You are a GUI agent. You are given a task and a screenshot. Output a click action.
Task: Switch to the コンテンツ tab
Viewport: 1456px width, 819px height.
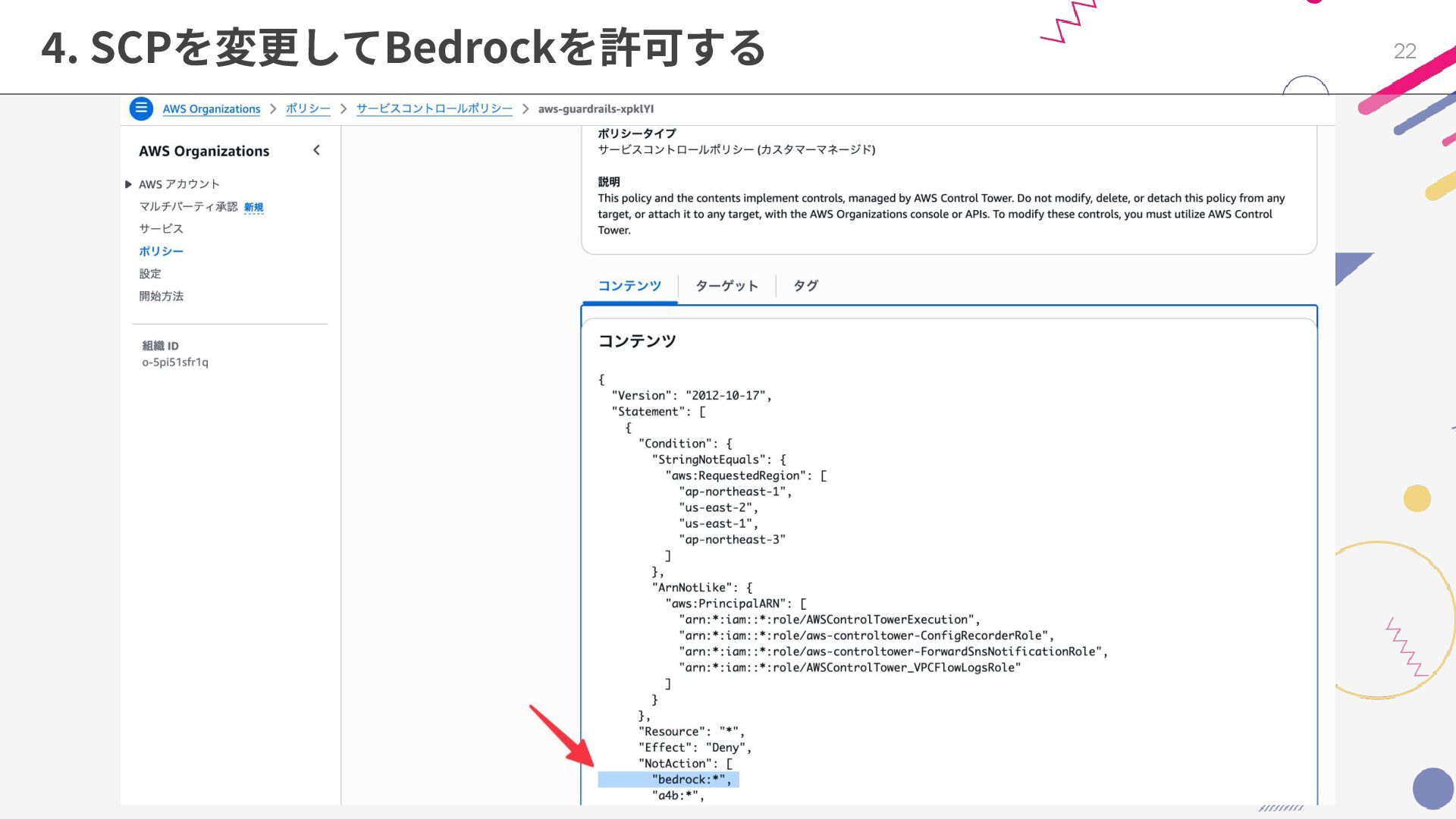click(x=629, y=286)
